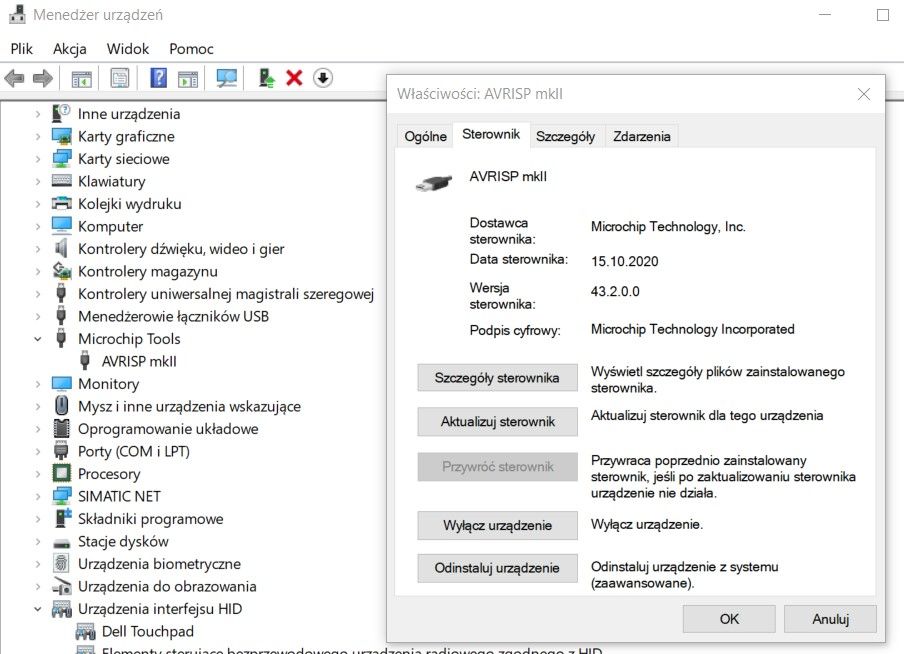
Task: Select the Dell Touchpad tree item
Action: point(148,632)
